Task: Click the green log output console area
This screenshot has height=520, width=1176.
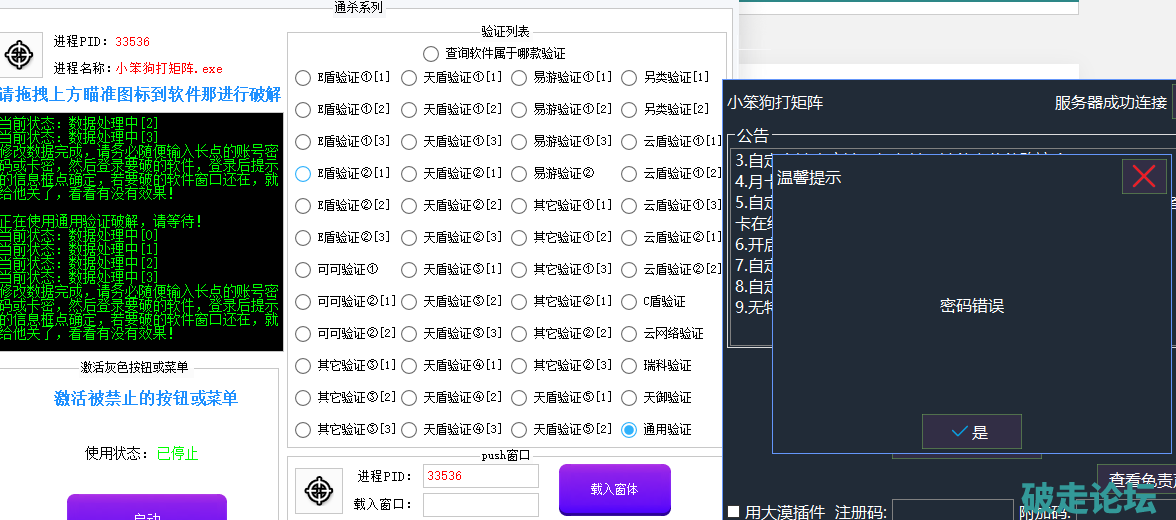Action: click(140, 232)
